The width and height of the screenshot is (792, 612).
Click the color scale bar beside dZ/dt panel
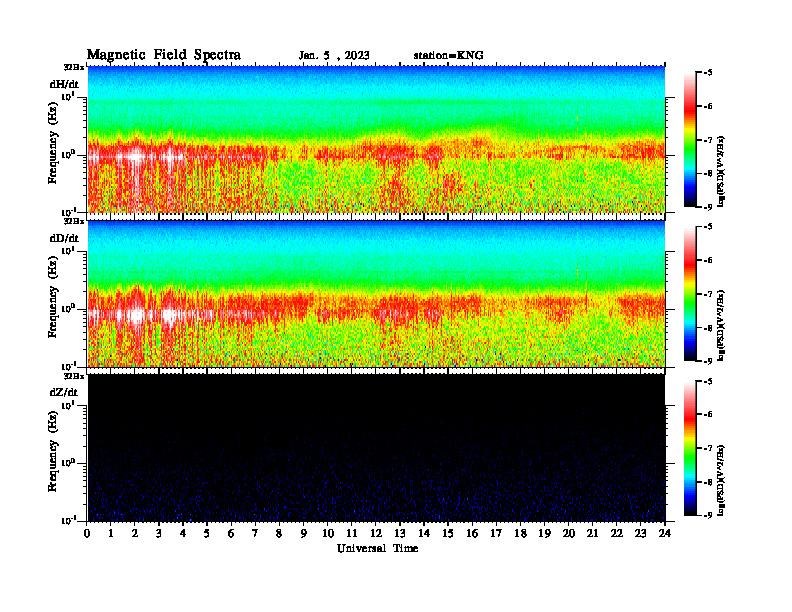pyautogui.click(x=689, y=448)
